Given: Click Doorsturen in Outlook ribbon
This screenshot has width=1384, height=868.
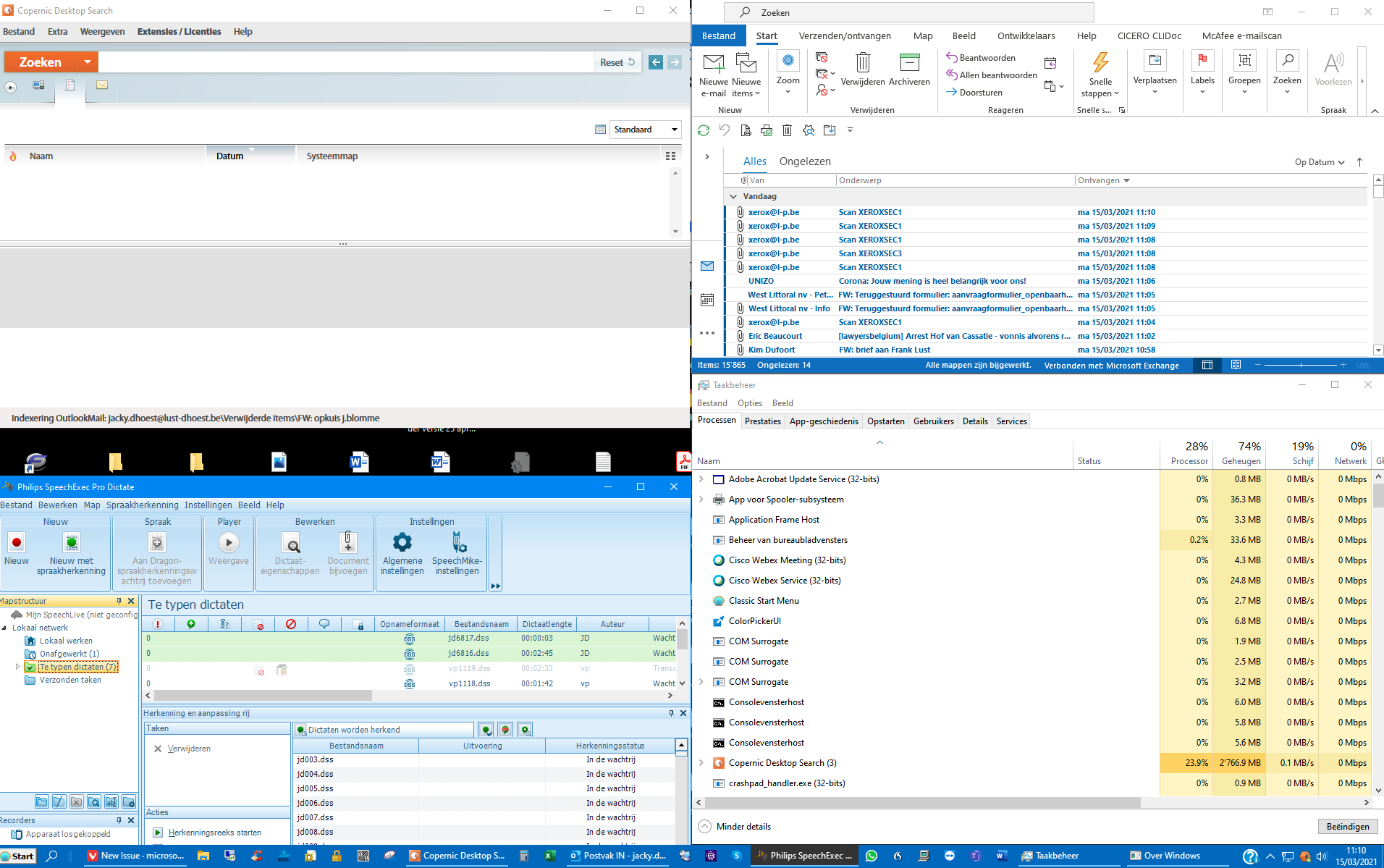Looking at the screenshot, I should [974, 93].
